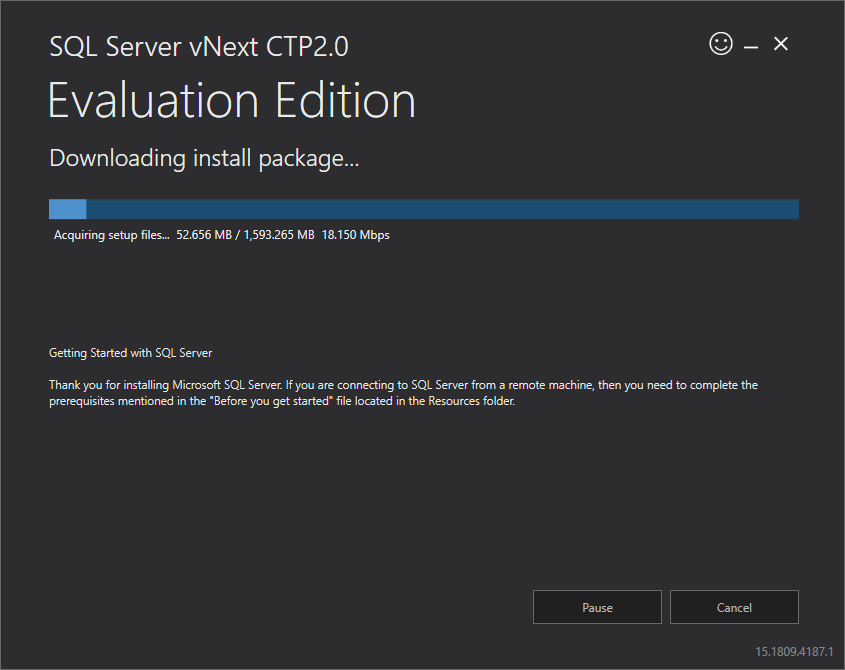Select the Downloading install package label
This screenshot has height=670, width=845.
pos(204,158)
